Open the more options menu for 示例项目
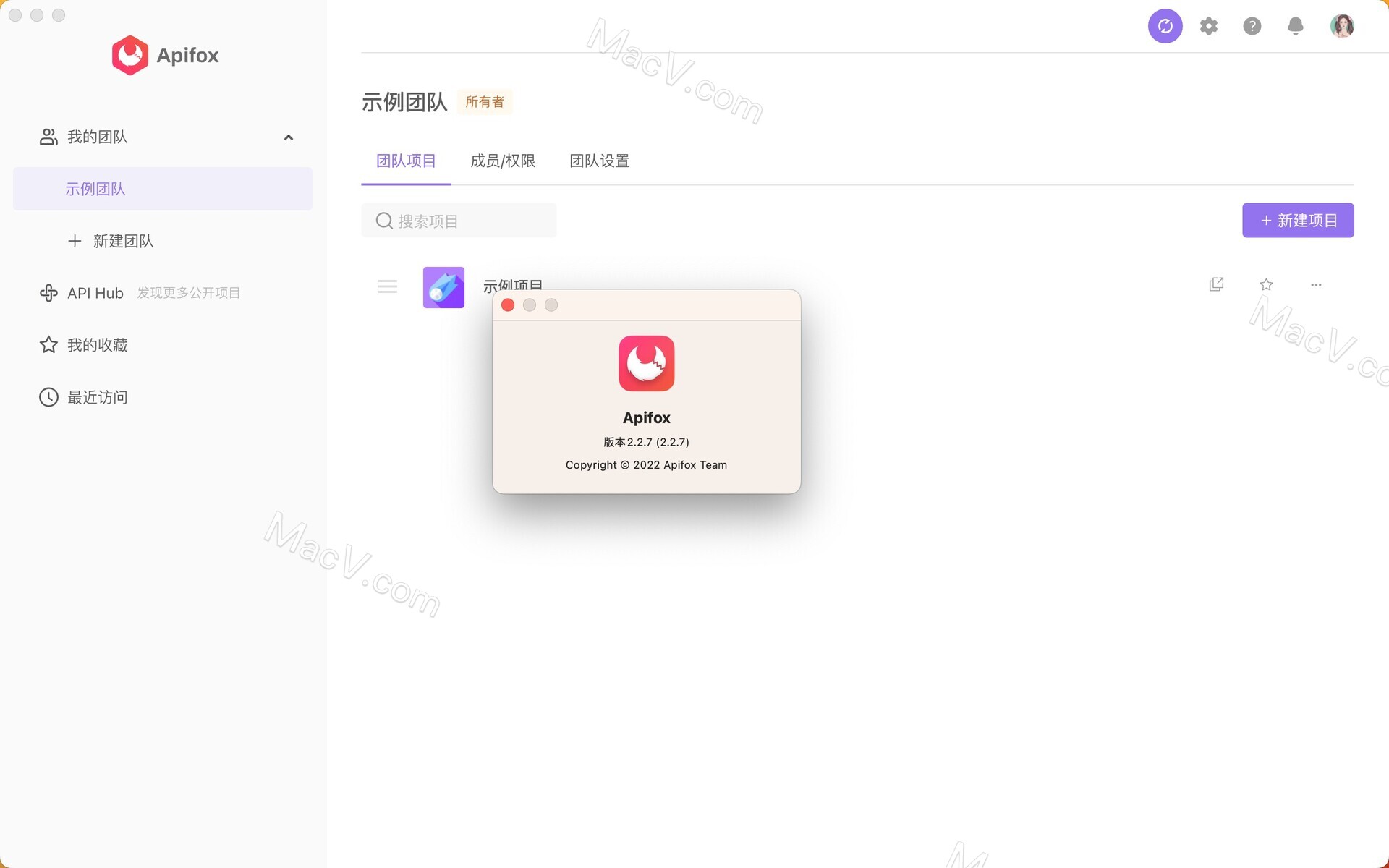Image resolution: width=1389 pixels, height=868 pixels. point(1316,285)
